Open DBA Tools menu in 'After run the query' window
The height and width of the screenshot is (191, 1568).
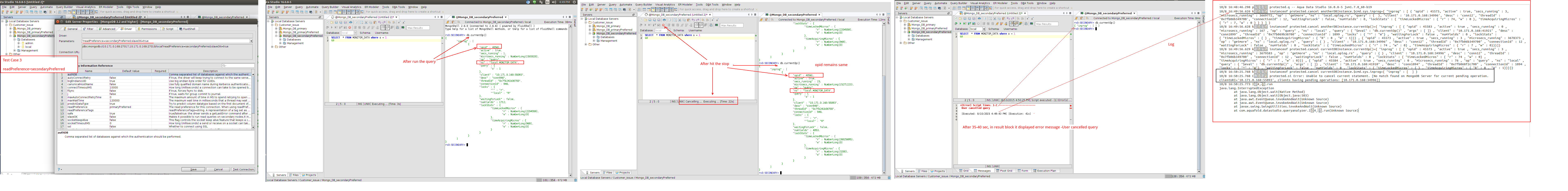coord(399,7)
